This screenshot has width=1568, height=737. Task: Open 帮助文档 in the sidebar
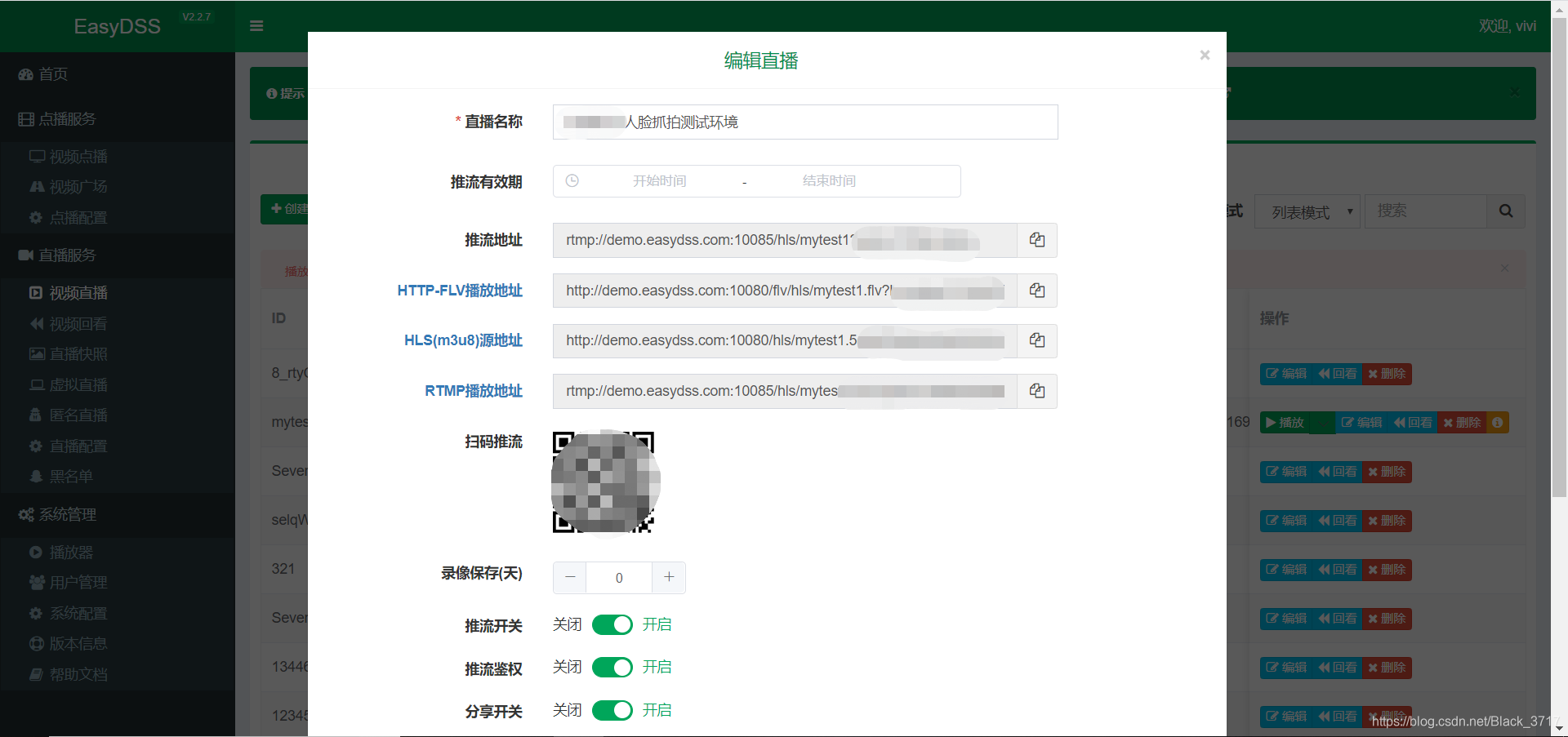tap(118, 675)
